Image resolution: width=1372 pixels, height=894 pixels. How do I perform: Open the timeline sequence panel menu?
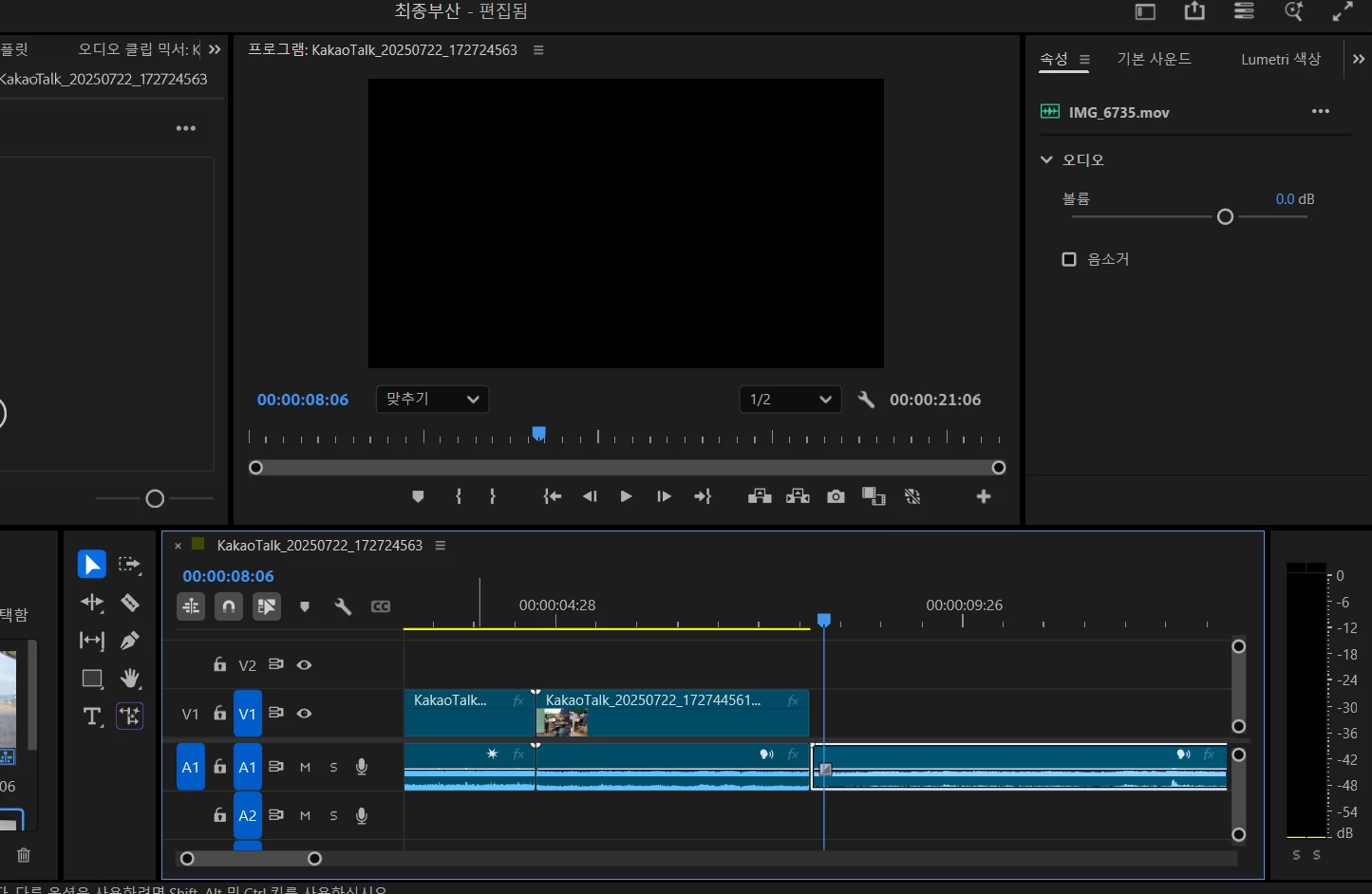pyautogui.click(x=441, y=546)
